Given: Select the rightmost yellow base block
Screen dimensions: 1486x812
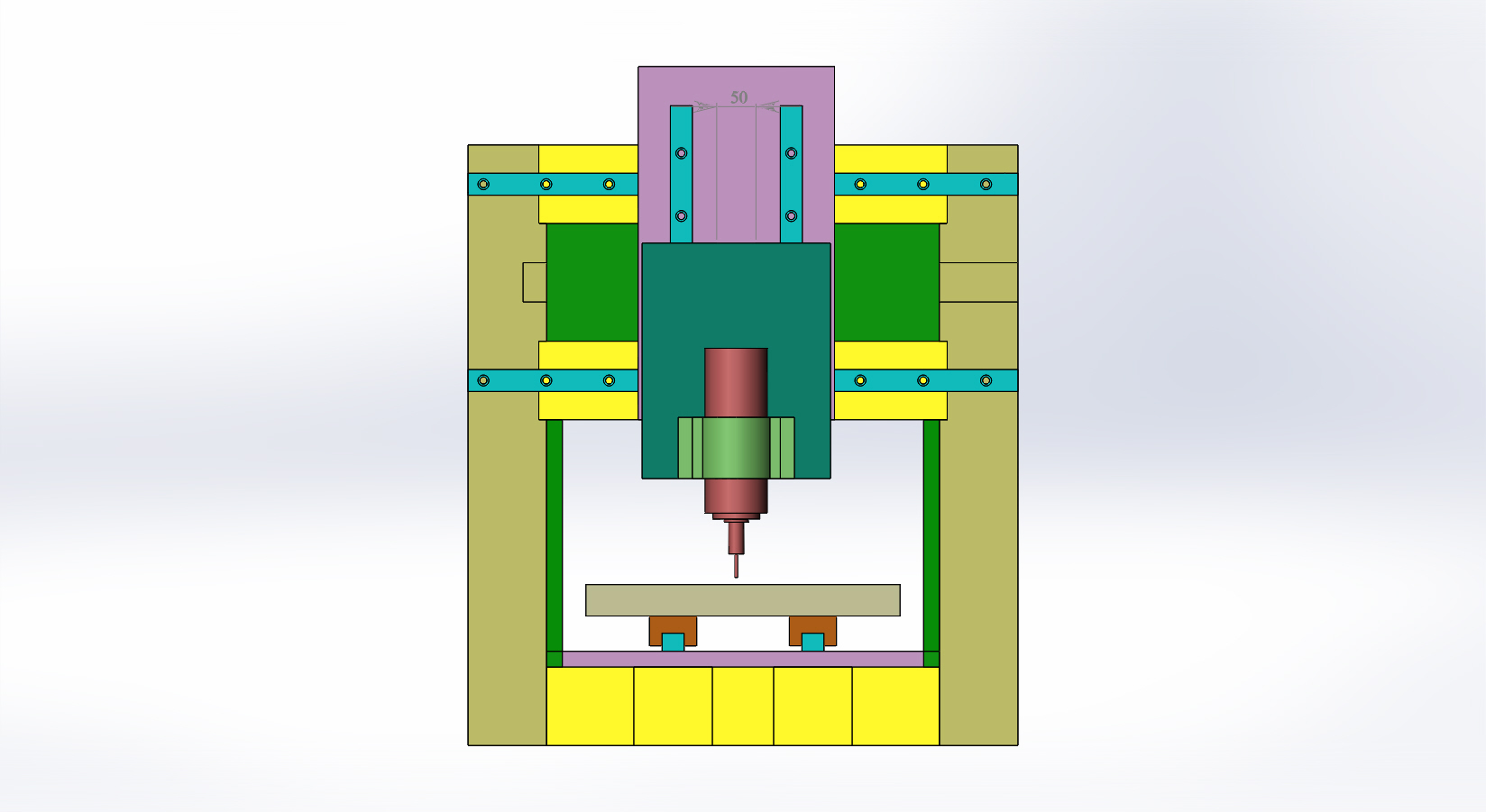Looking at the screenshot, I should pos(895,706).
